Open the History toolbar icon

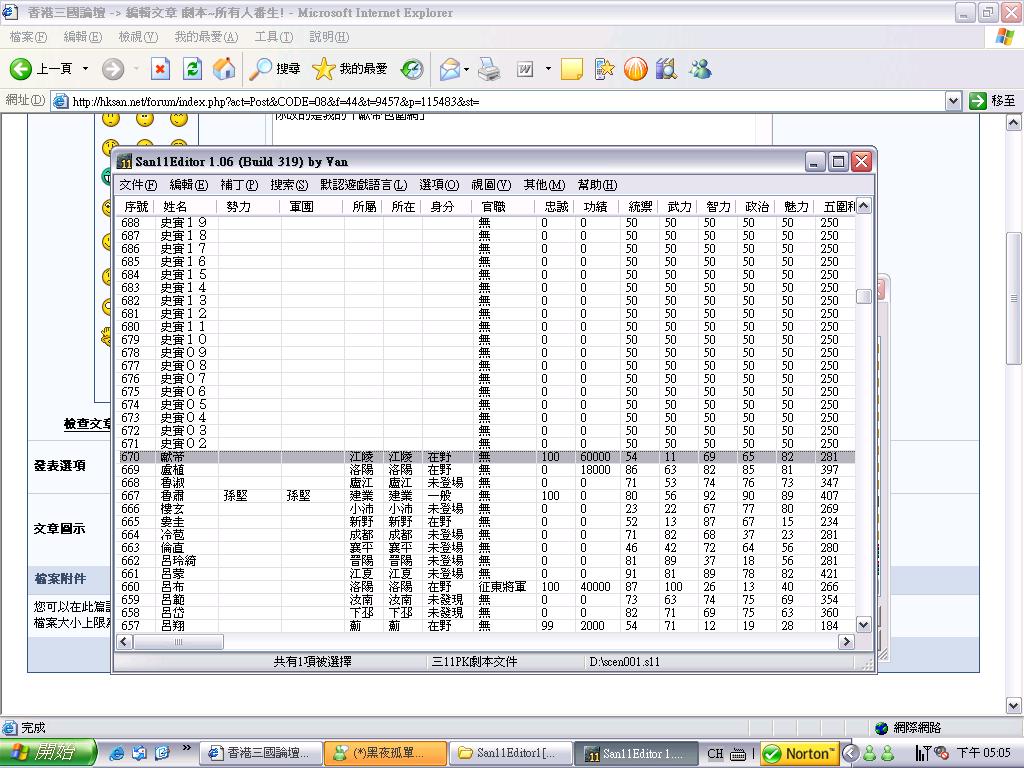coord(412,69)
